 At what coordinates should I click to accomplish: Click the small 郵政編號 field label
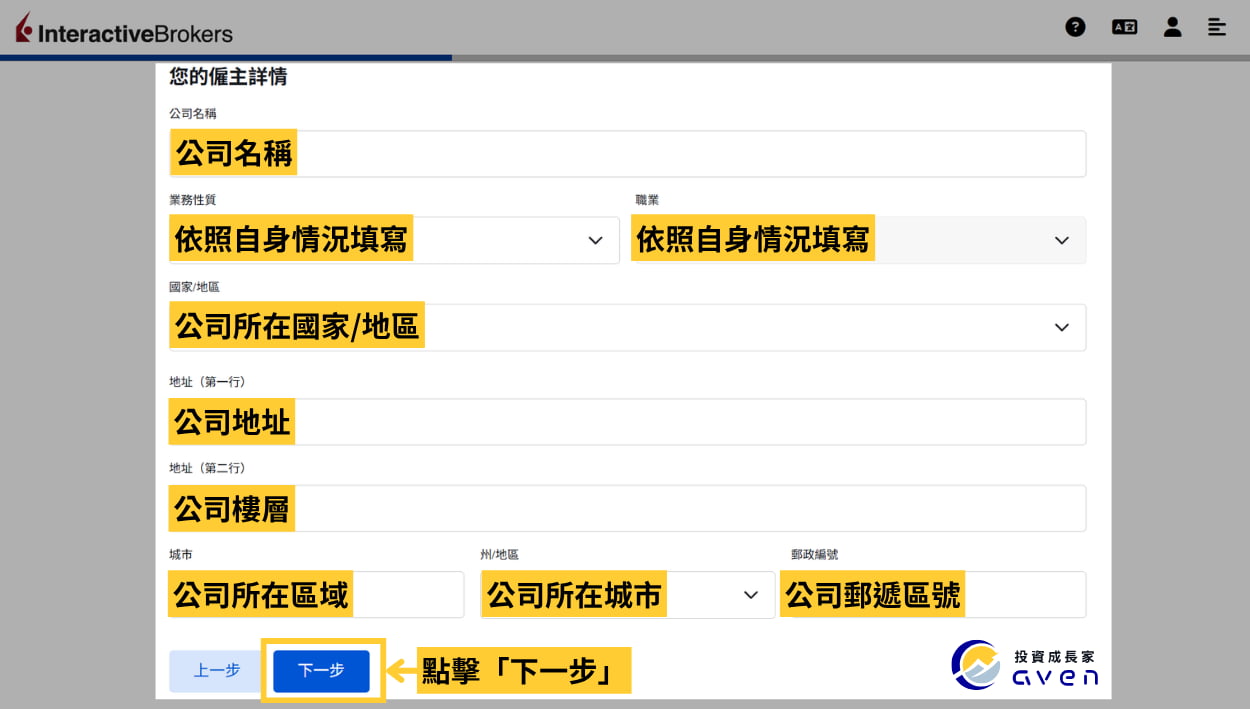(814, 554)
